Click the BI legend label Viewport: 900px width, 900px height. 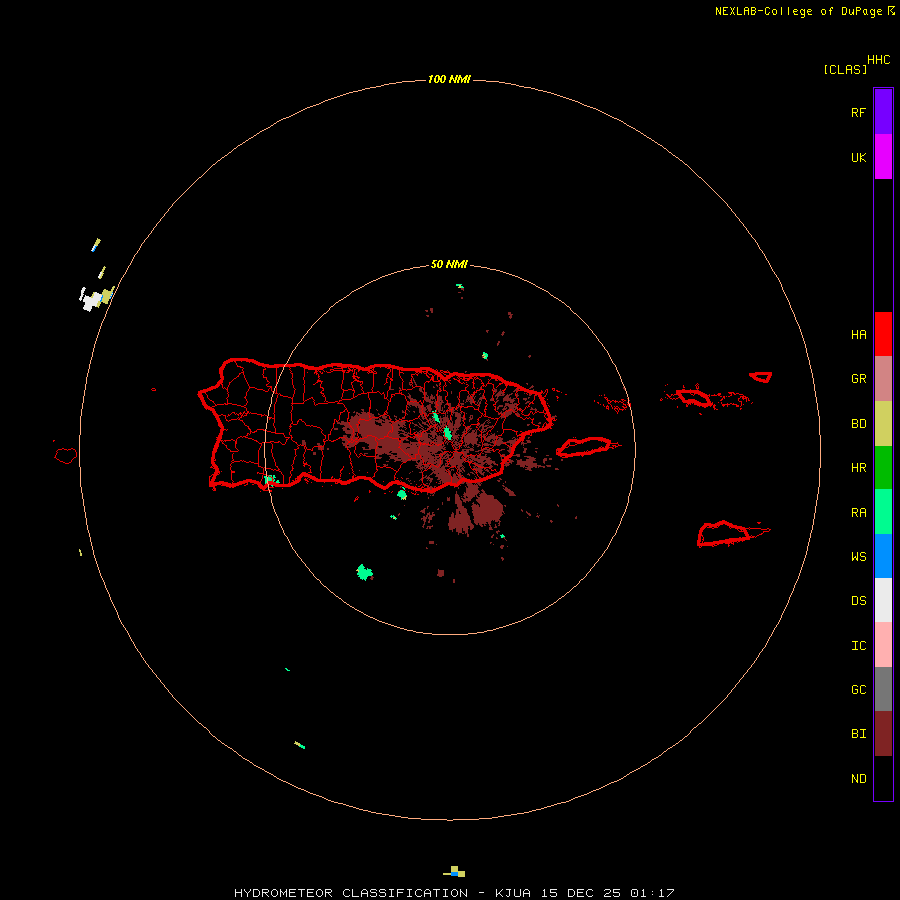point(858,734)
